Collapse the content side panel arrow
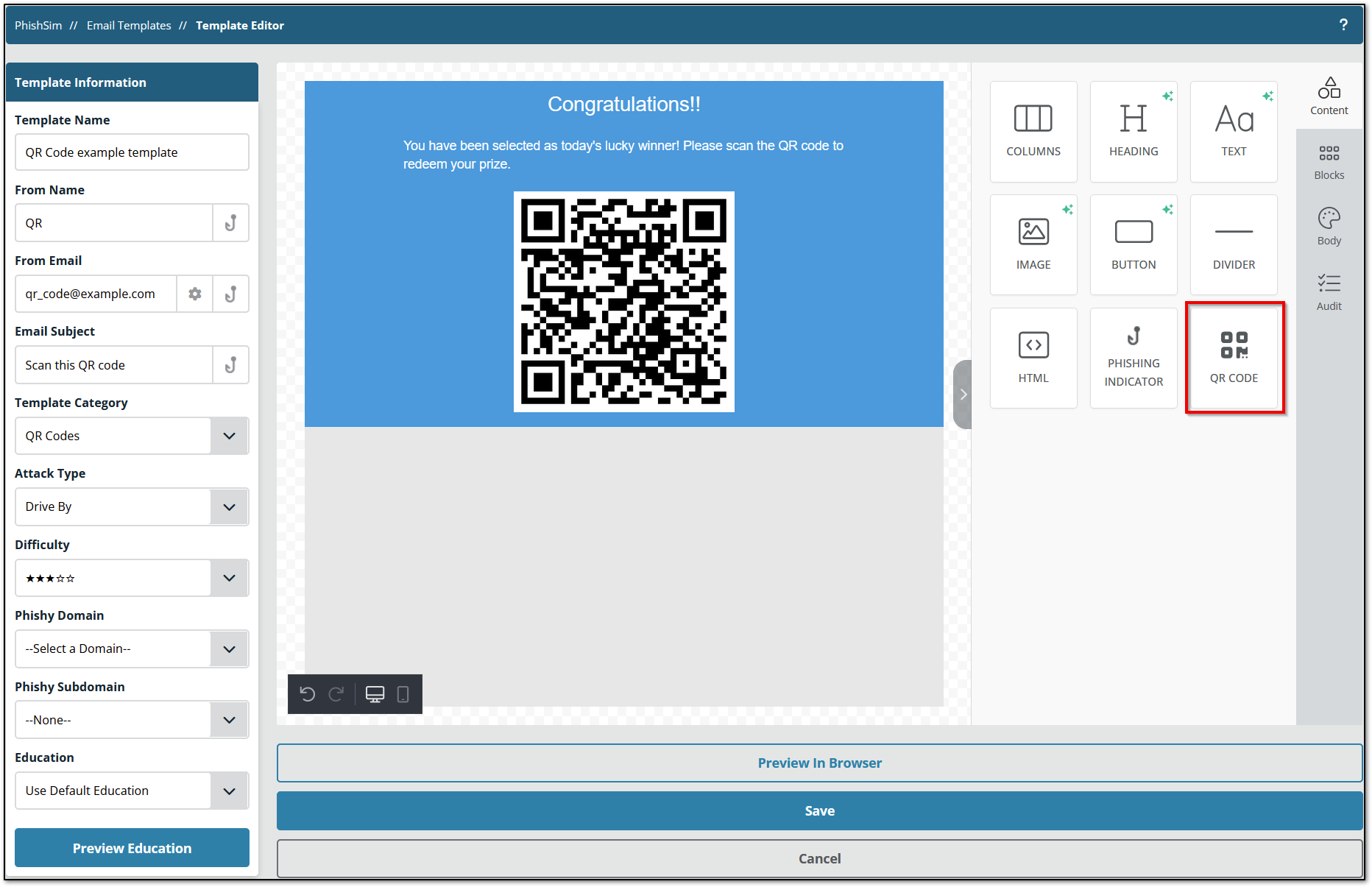The width and height of the screenshot is (1372, 887). click(x=963, y=395)
